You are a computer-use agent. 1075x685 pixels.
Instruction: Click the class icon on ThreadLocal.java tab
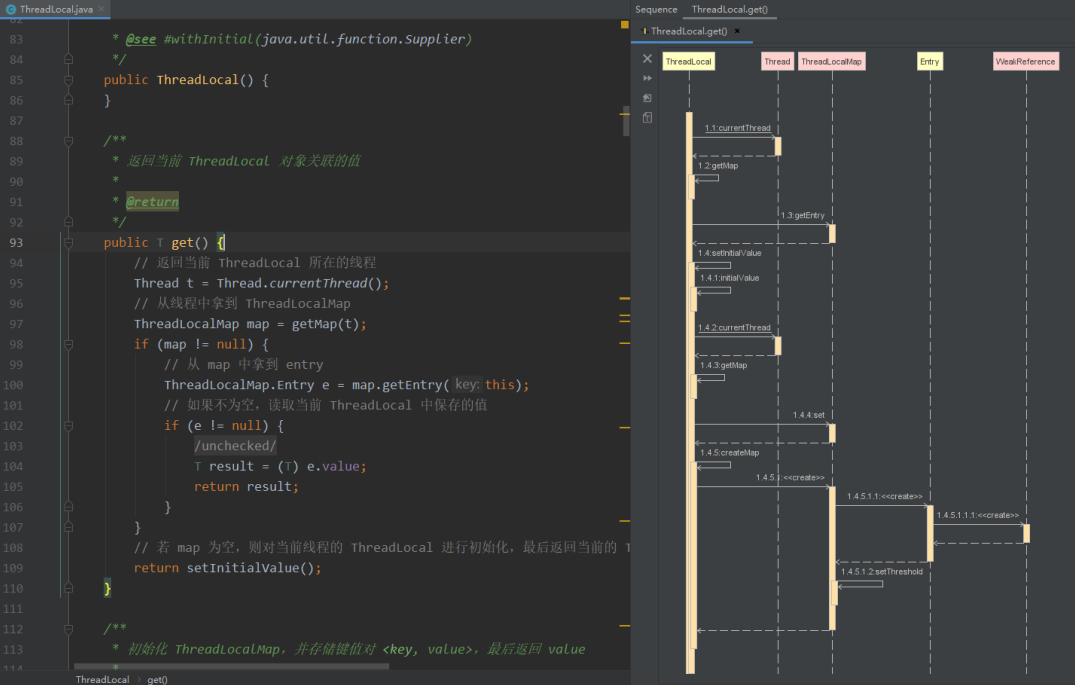click(x=10, y=9)
